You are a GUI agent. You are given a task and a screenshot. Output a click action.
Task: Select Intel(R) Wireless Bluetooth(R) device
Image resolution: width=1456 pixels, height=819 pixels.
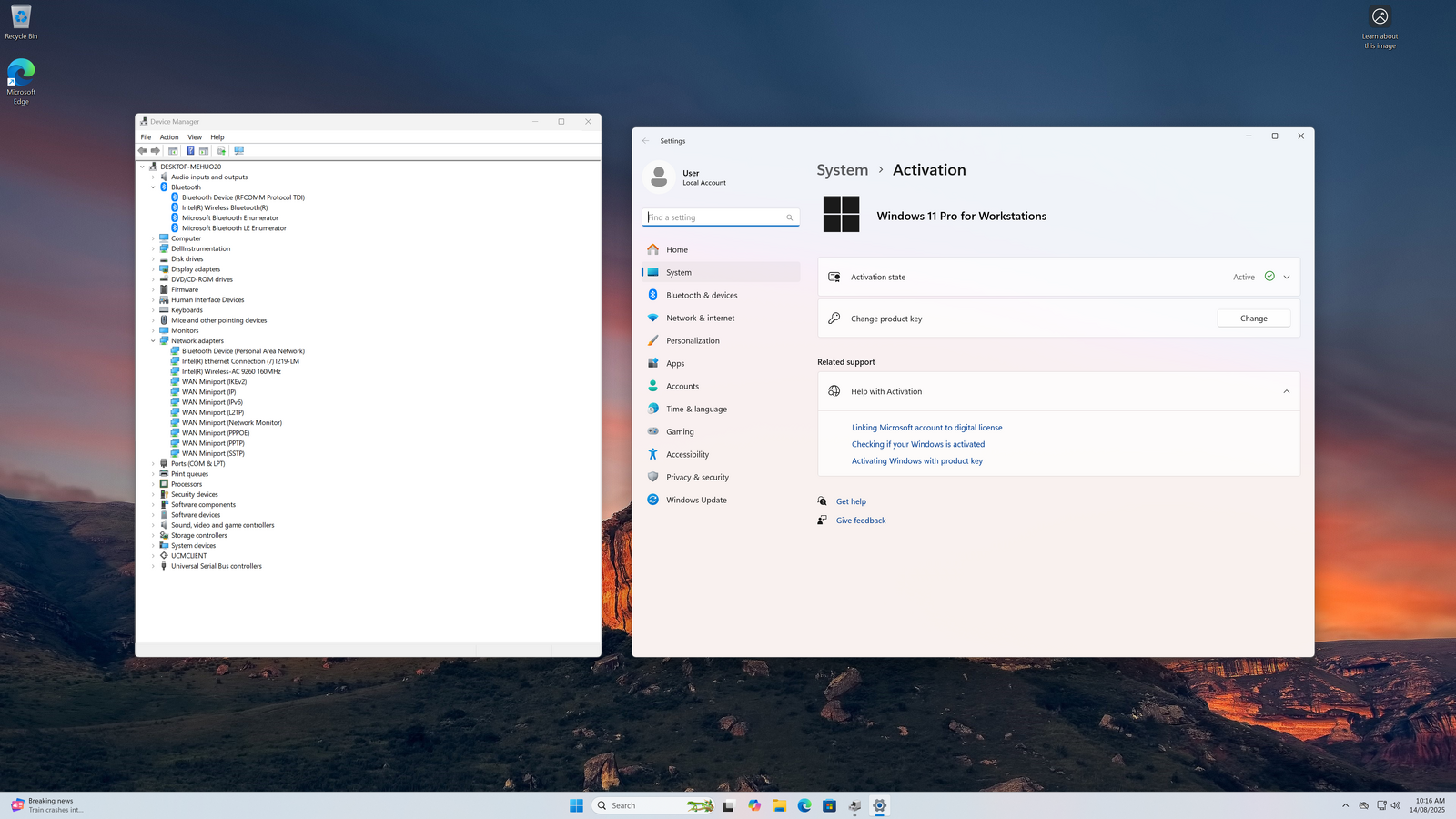tap(224, 207)
